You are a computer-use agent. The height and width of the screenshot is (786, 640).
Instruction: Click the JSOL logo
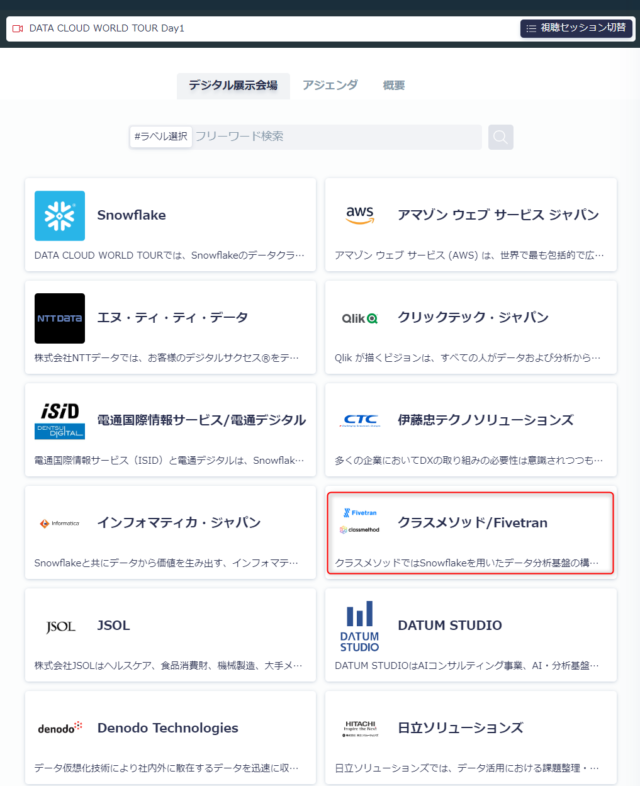pos(60,627)
